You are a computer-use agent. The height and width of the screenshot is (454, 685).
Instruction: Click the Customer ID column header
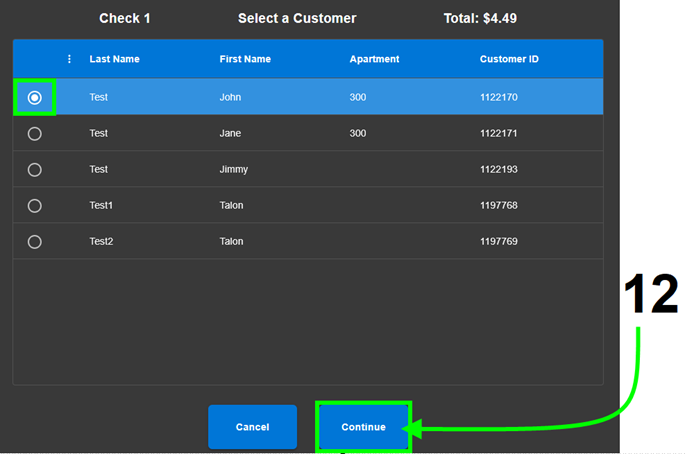click(509, 59)
